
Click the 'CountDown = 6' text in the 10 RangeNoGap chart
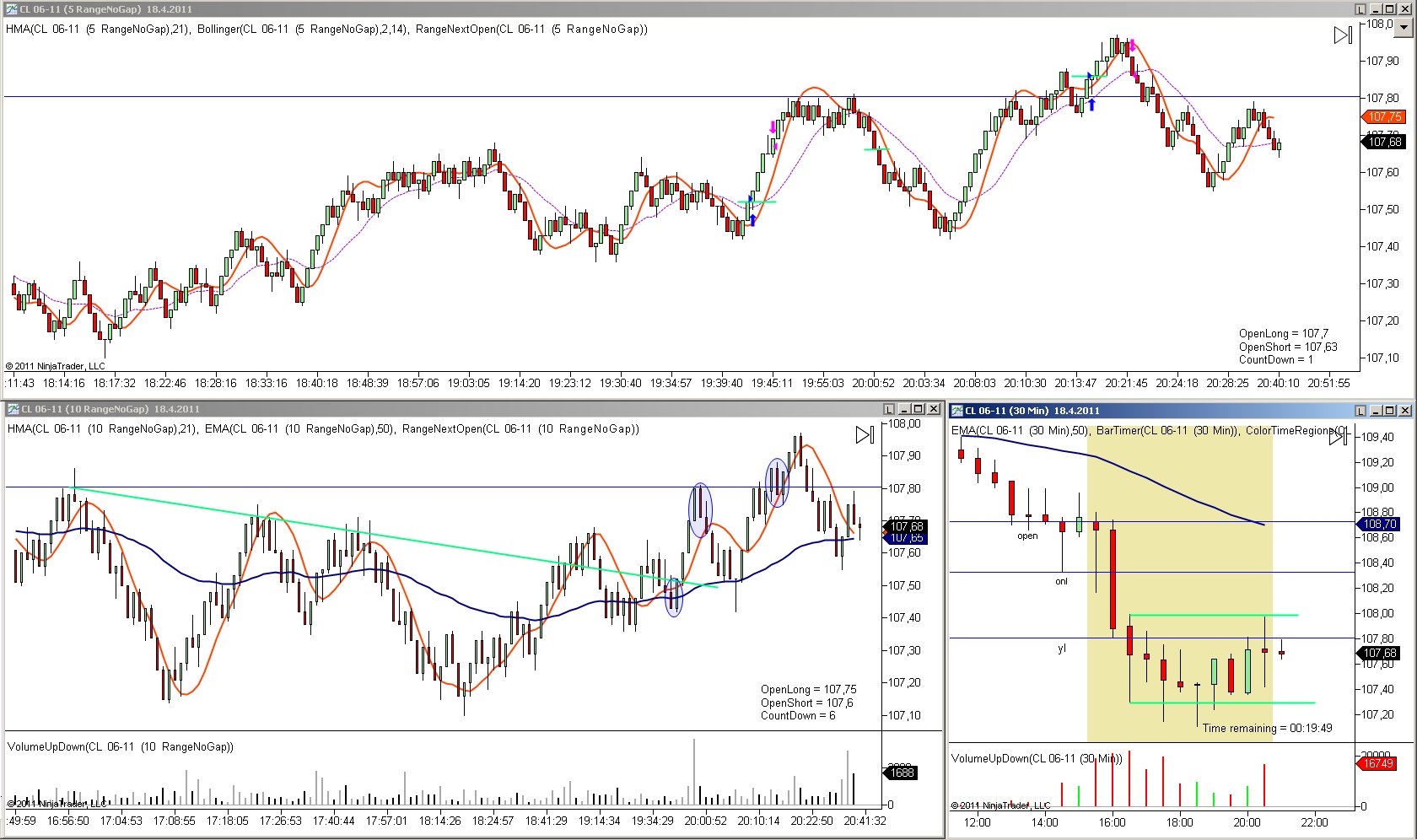798,715
